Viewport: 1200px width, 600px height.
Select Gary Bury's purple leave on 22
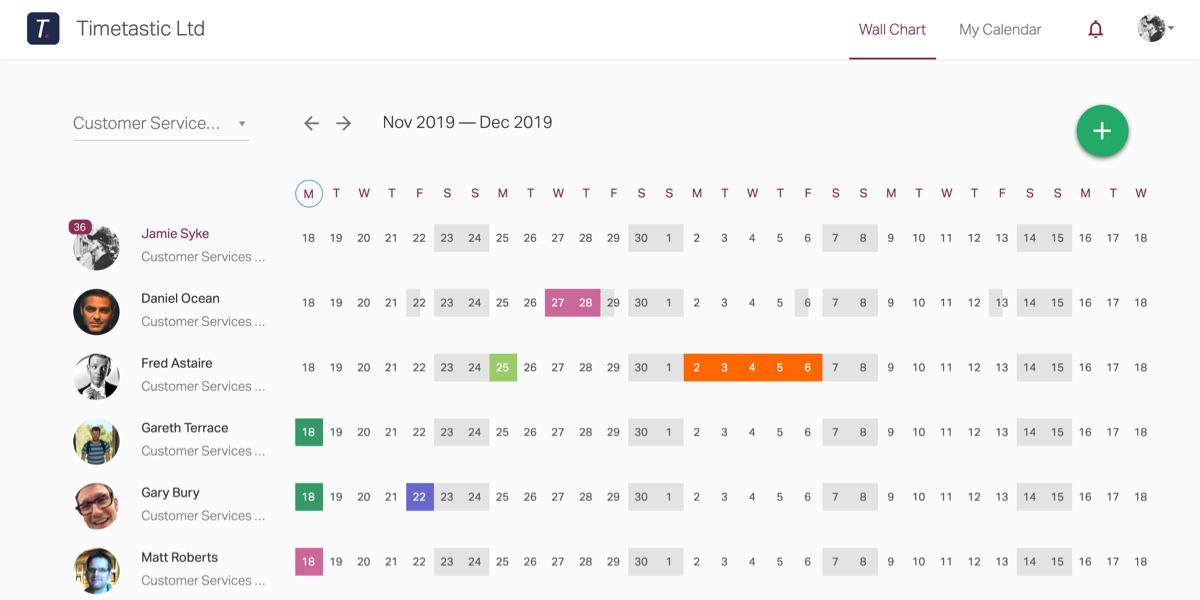[420, 497]
